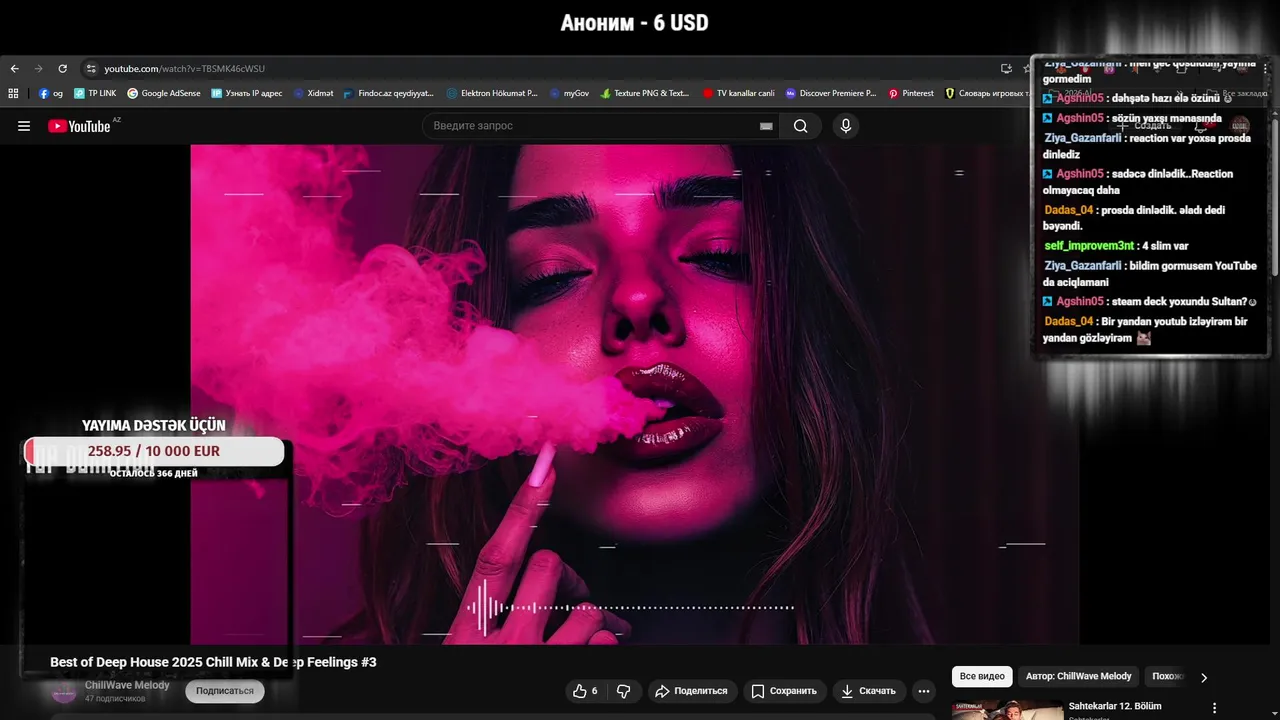Screen dimensions: 1280x720
Task: Dislike the video with thumbs down
Action: click(624, 691)
